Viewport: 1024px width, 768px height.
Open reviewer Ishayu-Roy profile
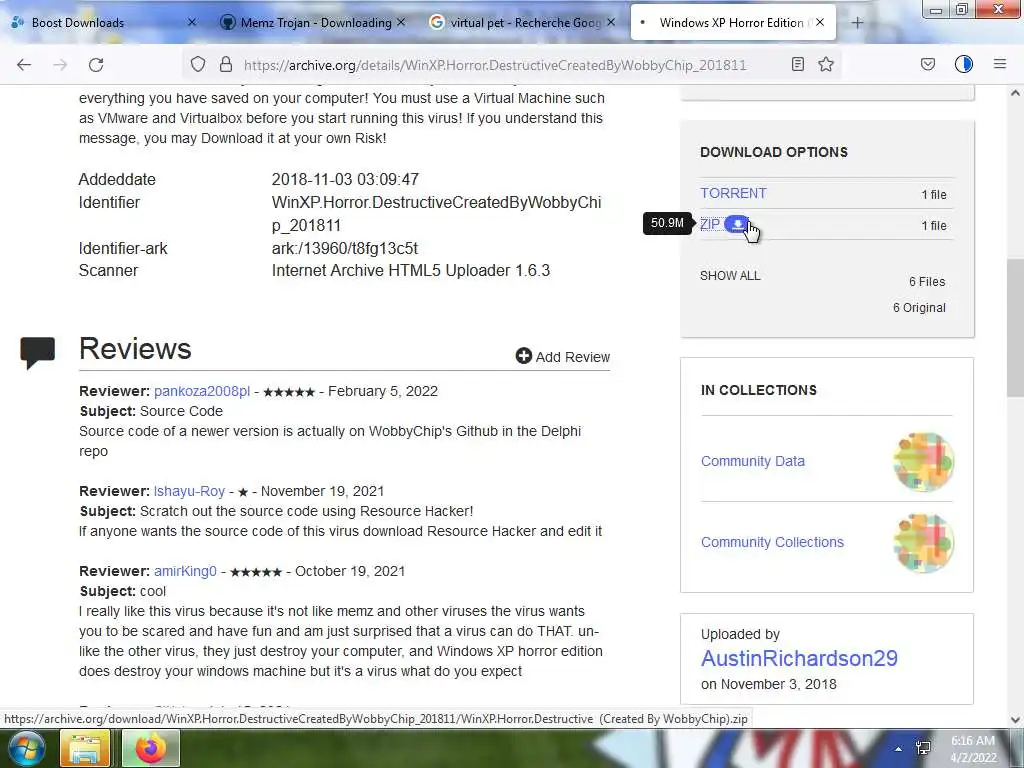pos(189,491)
